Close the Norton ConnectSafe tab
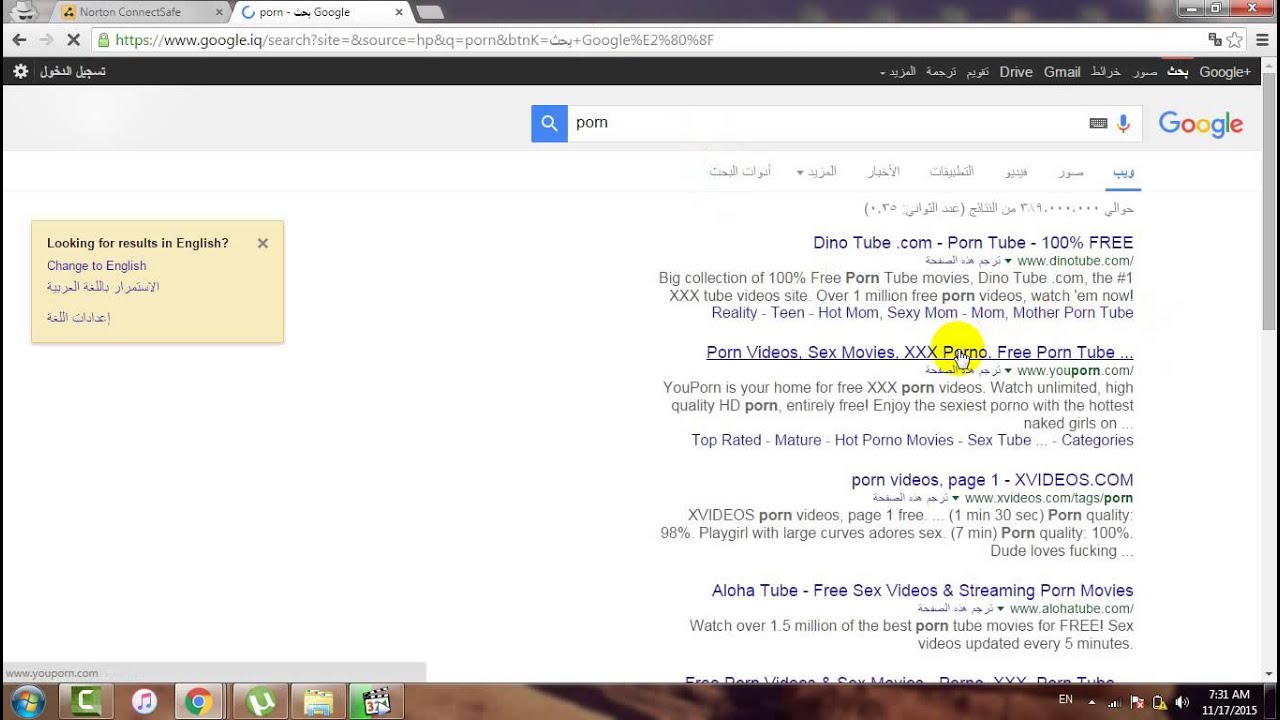 tap(218, 12)
